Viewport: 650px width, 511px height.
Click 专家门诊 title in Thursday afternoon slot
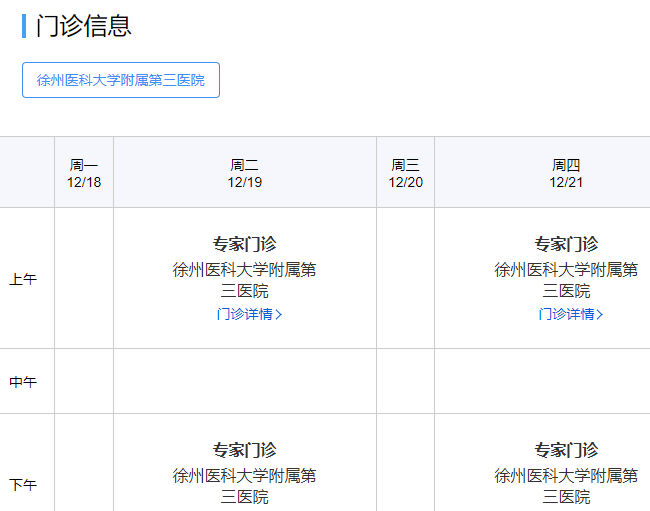tap(566, 450)
